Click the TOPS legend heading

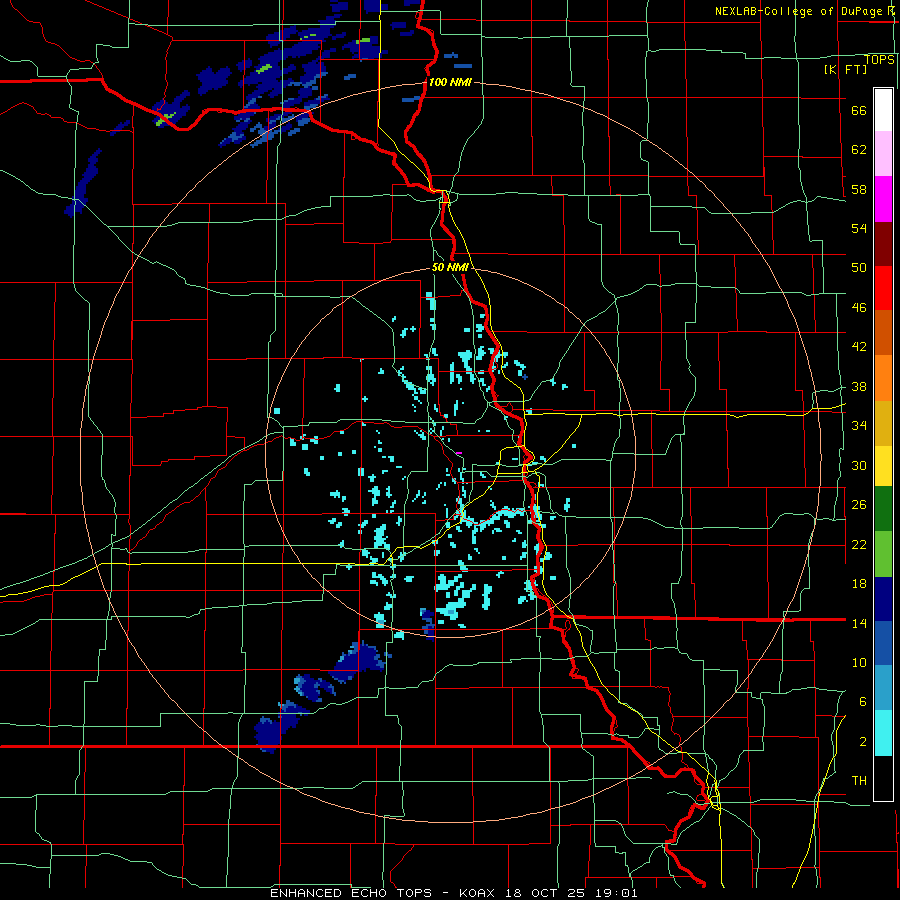click(x=879, y=60)
